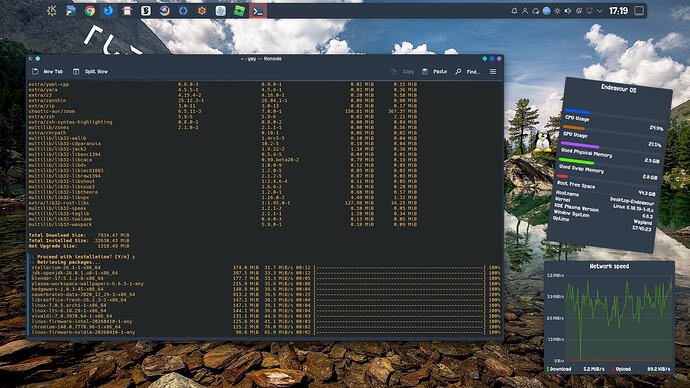This screenshot has width=690, height=388.
Task: Click 'Total Download Size' line in terminal
Action: [x=79, y=235]
